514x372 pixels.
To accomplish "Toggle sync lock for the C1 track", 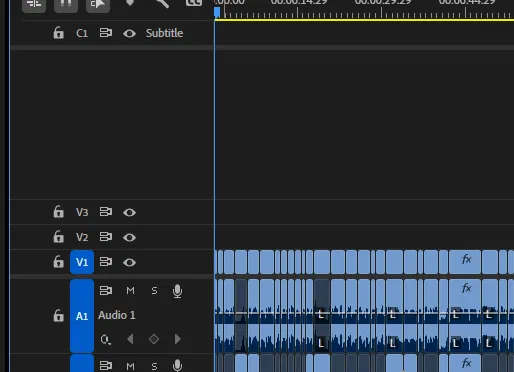I will coord(106,33).
